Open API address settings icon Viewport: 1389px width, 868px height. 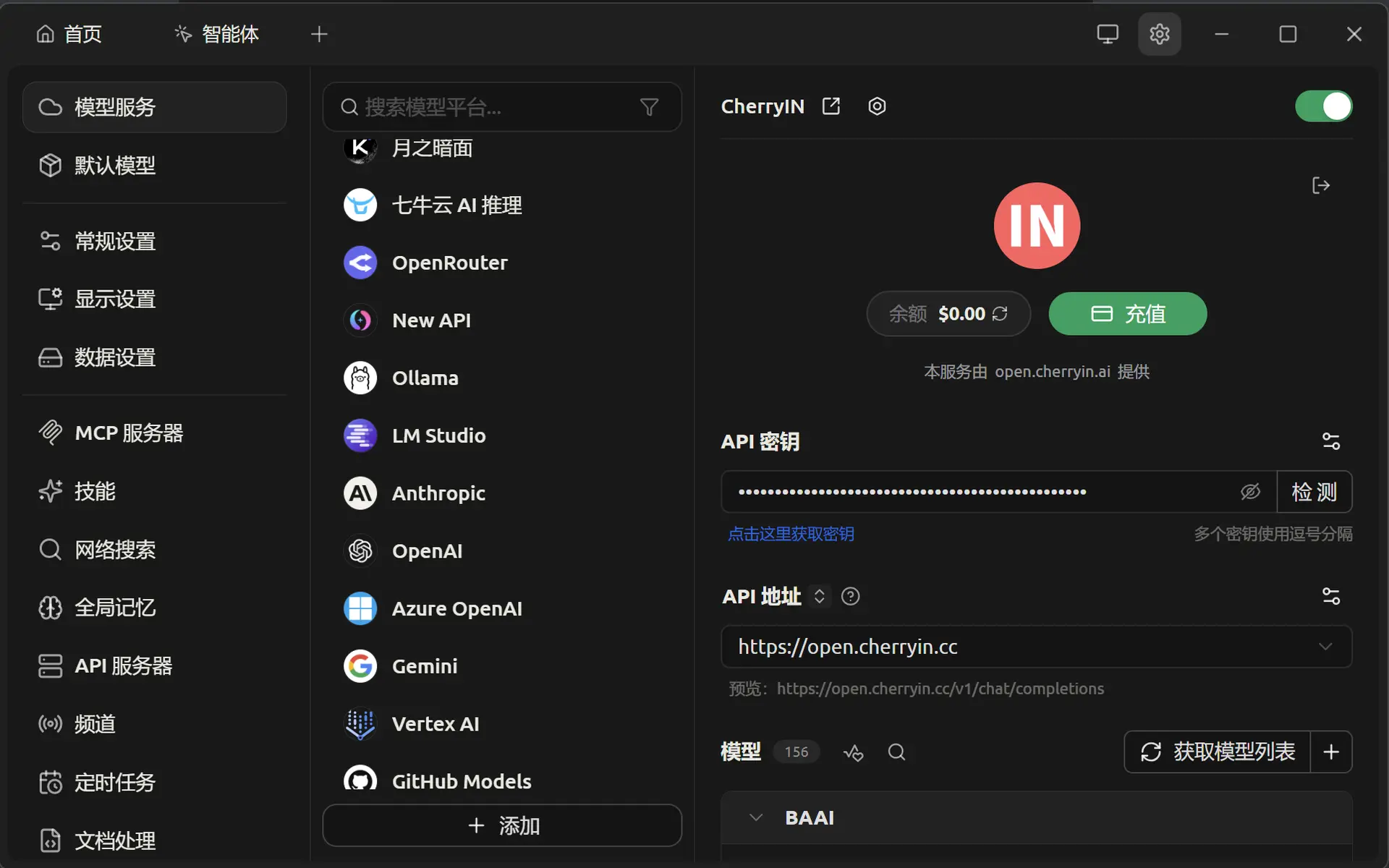1331,596
